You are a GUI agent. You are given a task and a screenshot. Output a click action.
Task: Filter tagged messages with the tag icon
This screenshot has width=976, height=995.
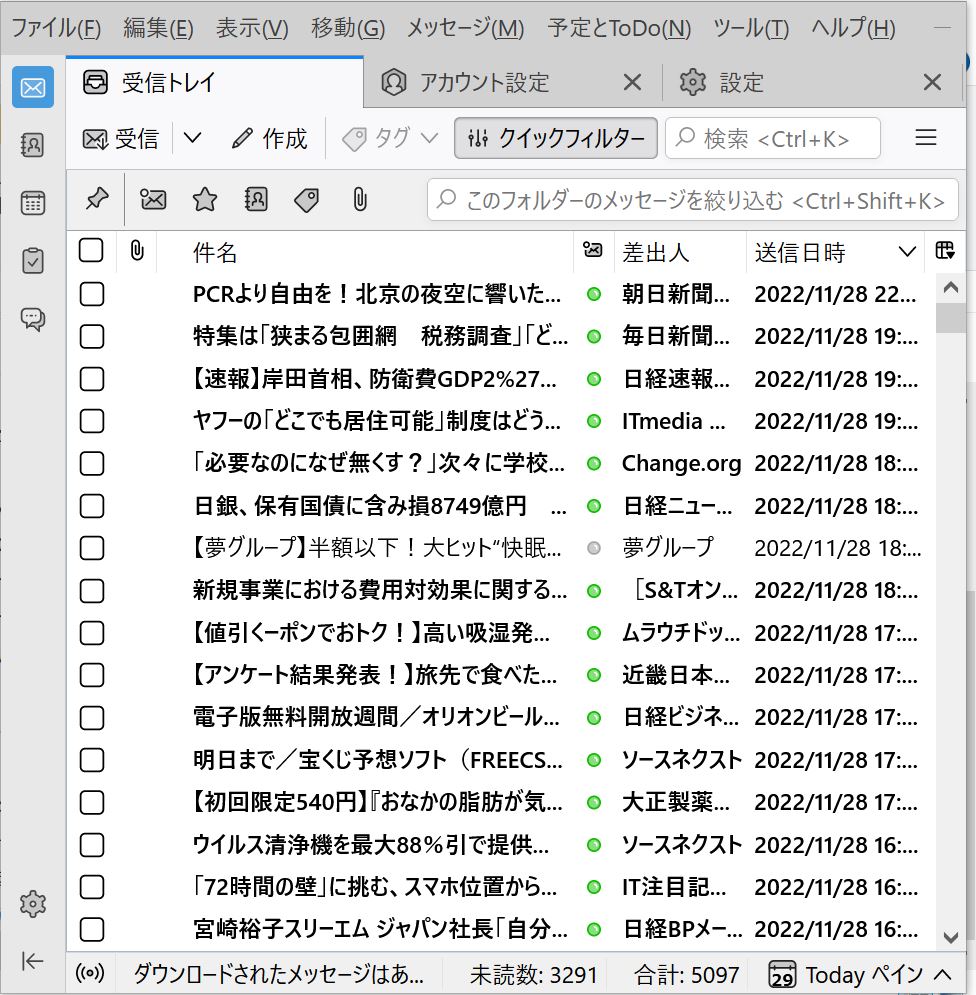(x=307, y=200)
